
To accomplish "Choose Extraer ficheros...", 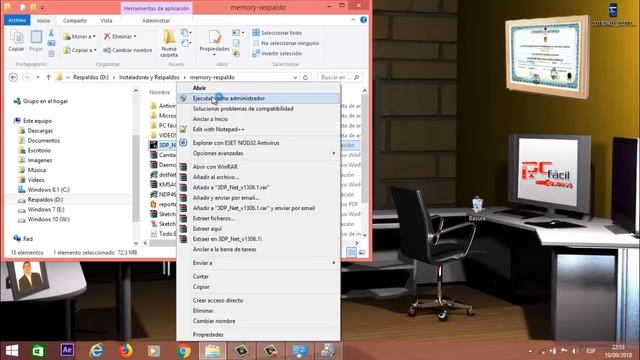I will tap(258, 218).
